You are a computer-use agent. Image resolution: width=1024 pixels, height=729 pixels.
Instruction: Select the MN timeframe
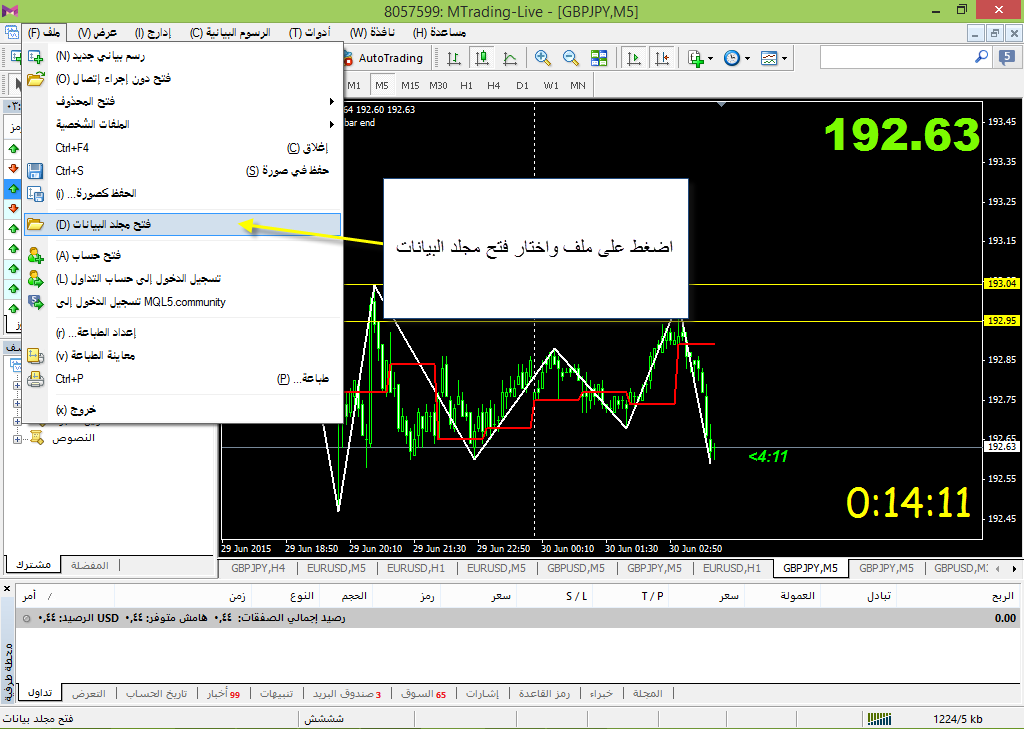pyautogui.click(x=578, y=86)
